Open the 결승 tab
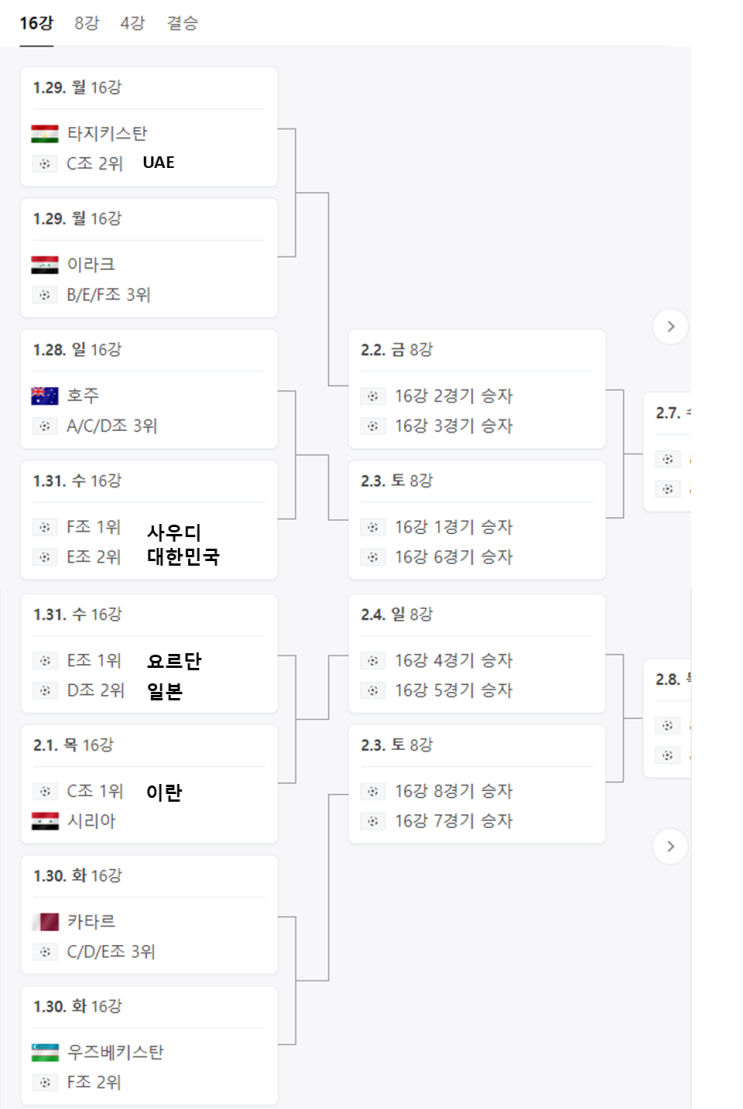The image size is (743, 1109). [182, 23]
